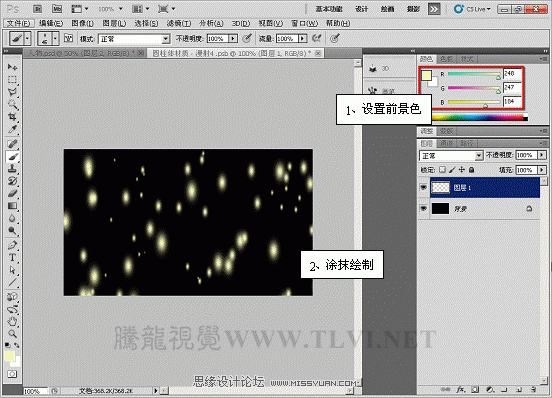Switch to the 摄影 workspace
Screen dimensions: 552x398
413,9
